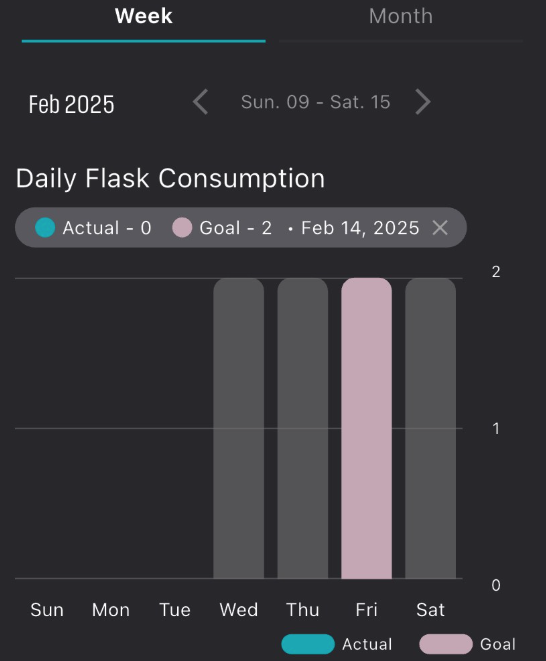Screen dimensions: 546x661
Task: Click the Feb 2025 month heading
Action: pos(71,104)
